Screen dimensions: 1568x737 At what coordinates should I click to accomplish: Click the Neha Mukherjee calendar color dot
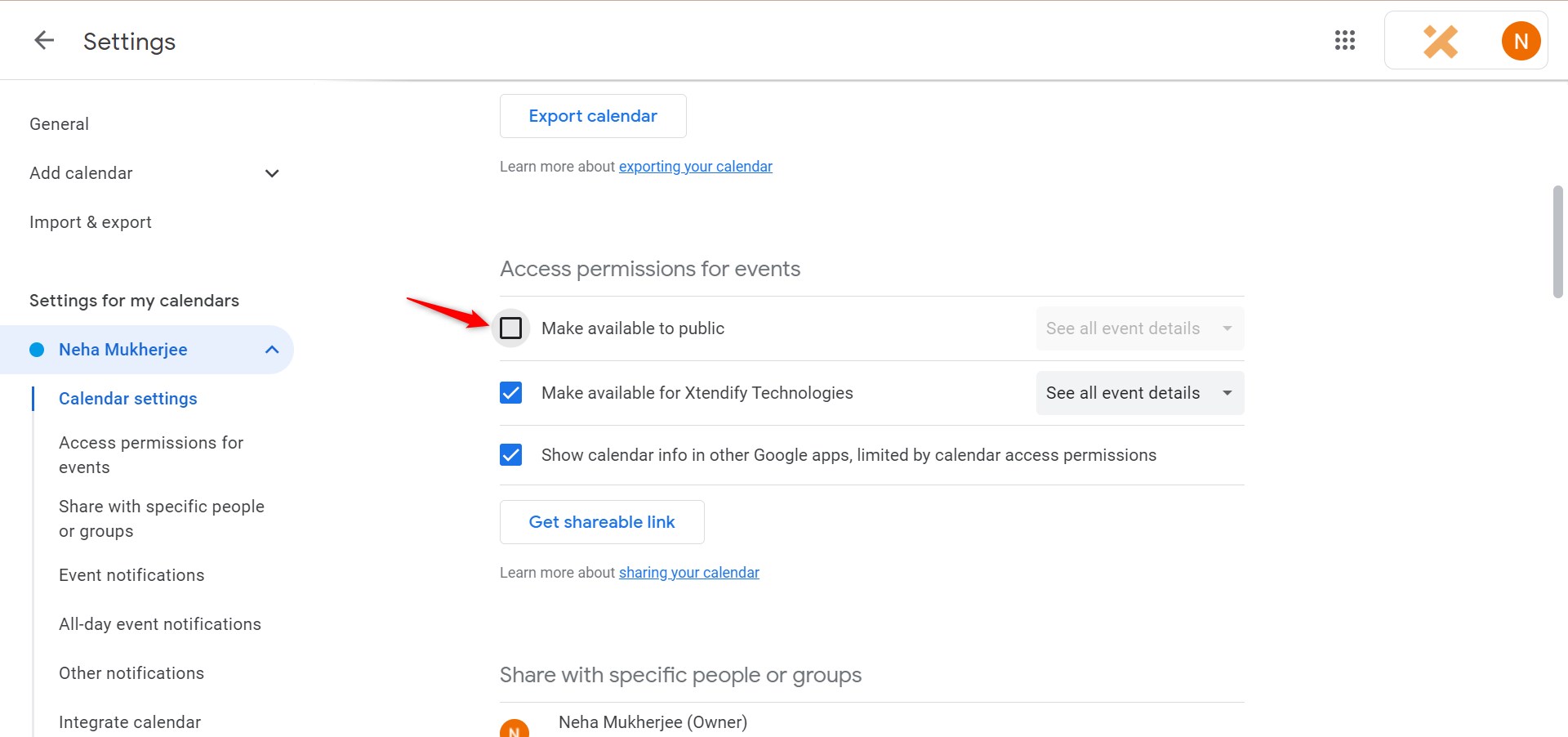coord(37,349)
